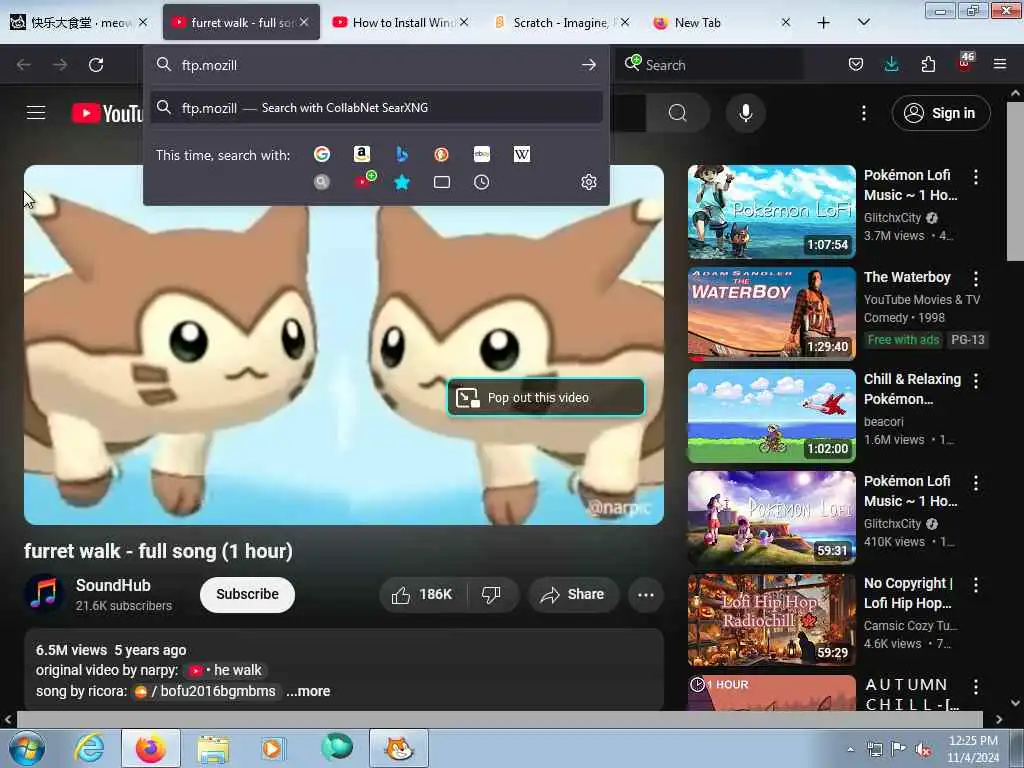This screenshot has height=768, width=1024.
Task: Close the furret walk tab
Action: tap(304, 22)
